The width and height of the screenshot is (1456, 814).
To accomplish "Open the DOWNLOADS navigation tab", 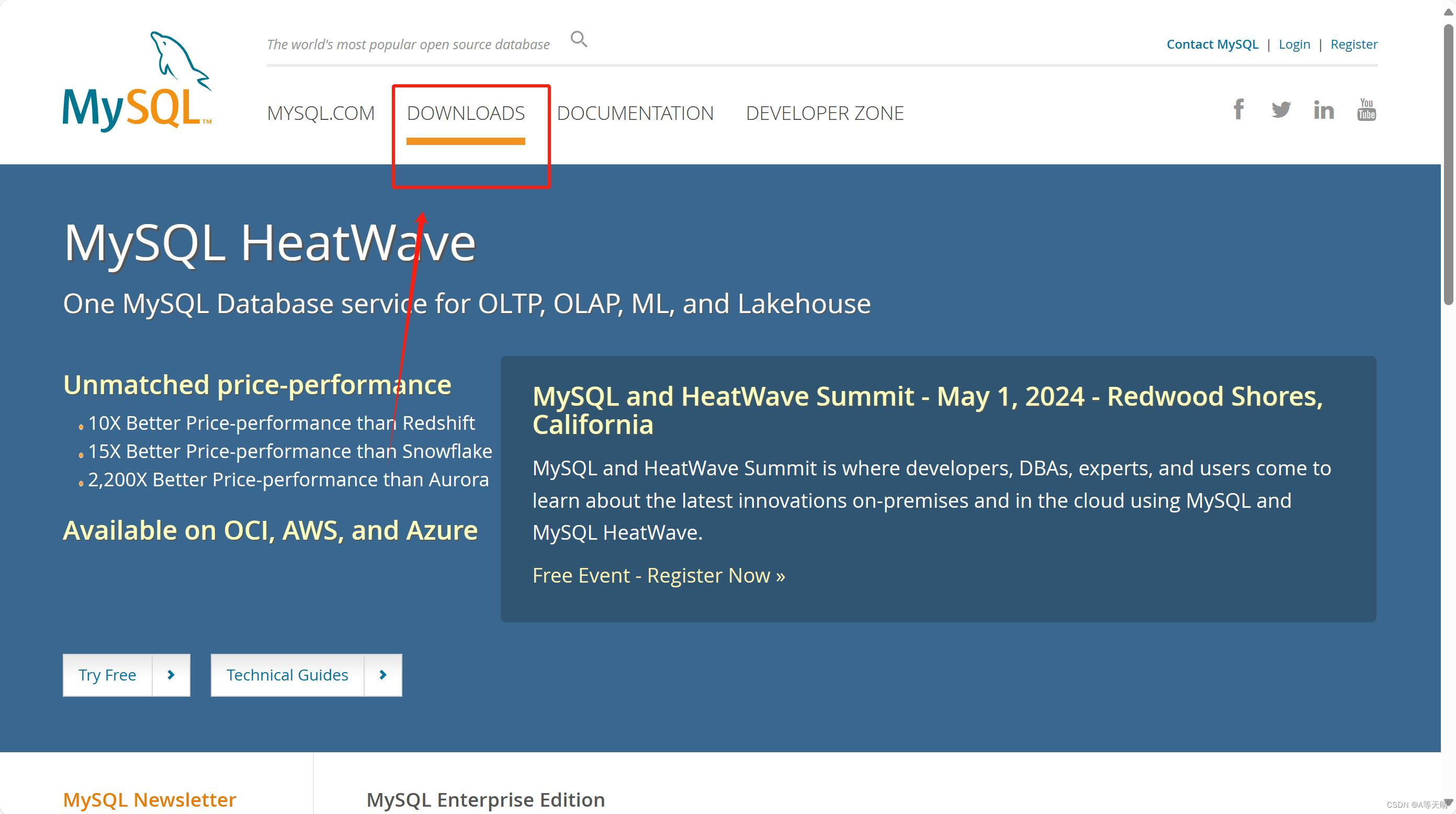I will (x=466, y=113).
